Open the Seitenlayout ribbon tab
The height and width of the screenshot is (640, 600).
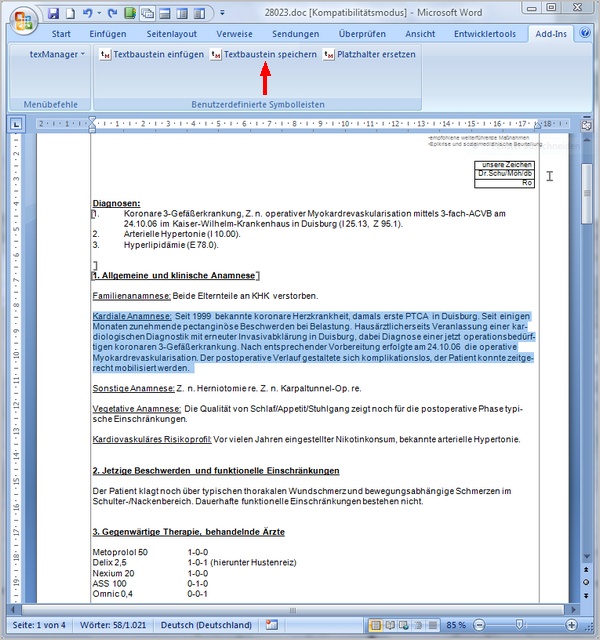(171, 34)
